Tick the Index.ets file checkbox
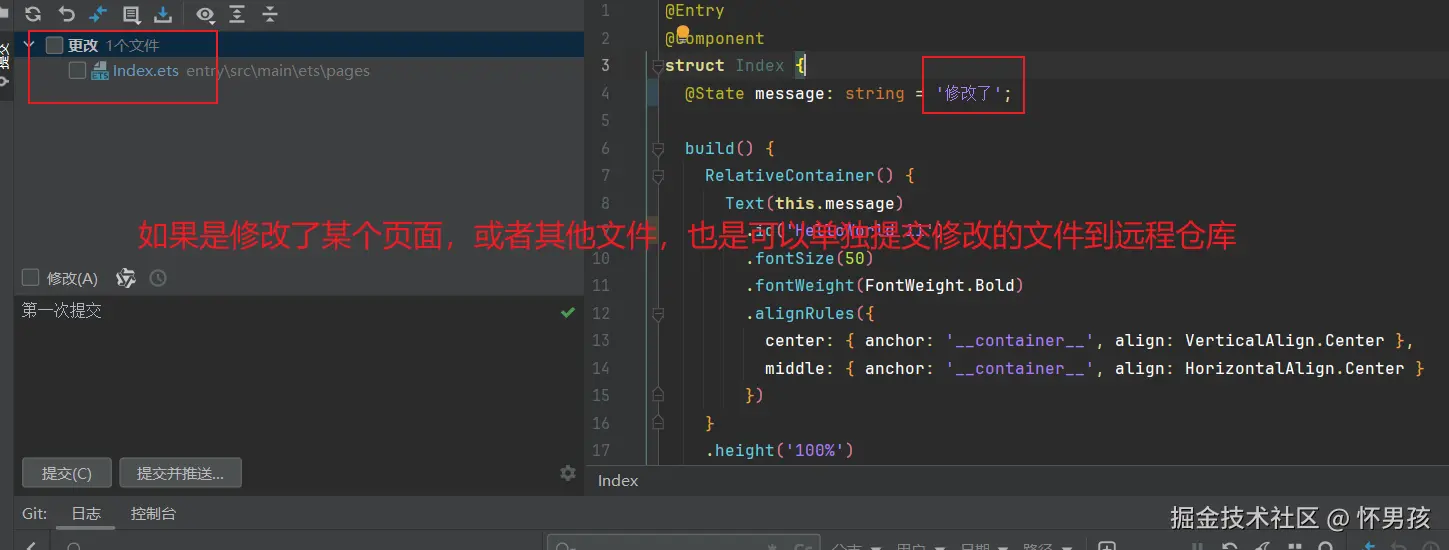Screen dimensions: 1449x550 click(x=77, y=71)
